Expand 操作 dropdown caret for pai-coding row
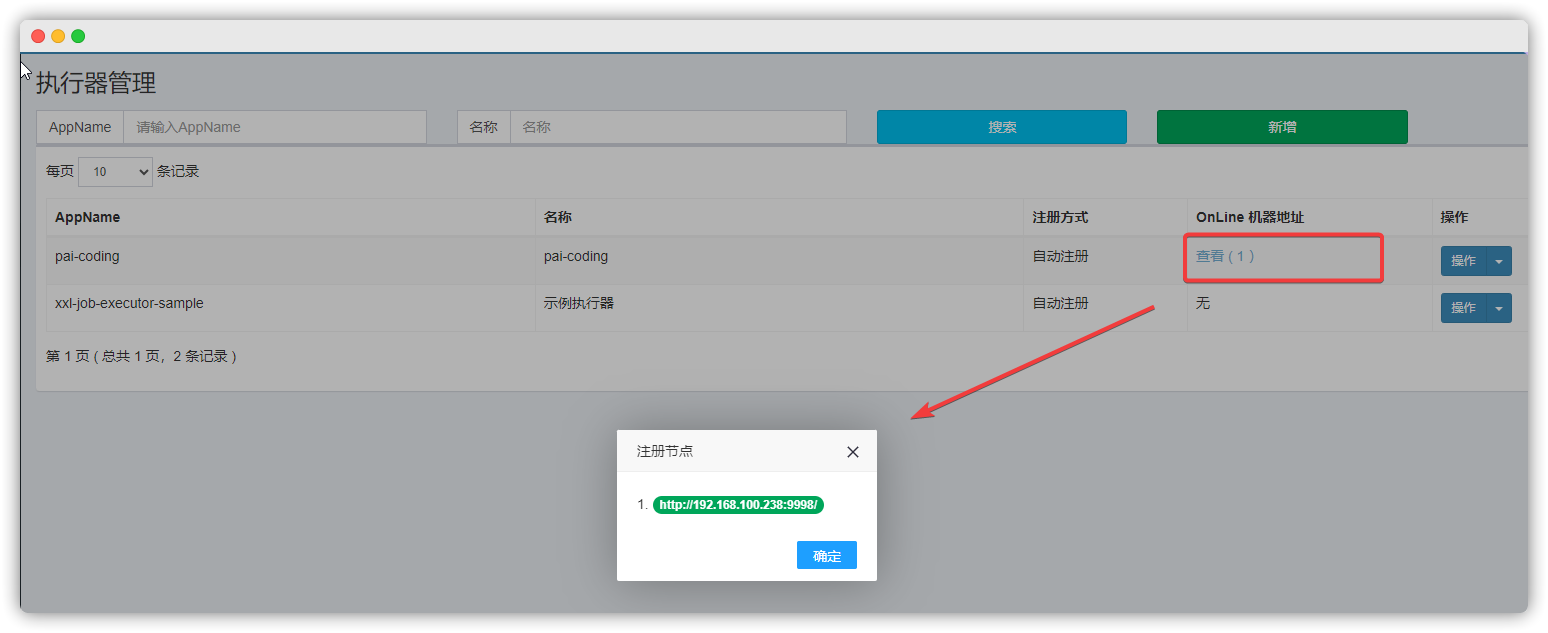This screenshot has width=1548, height=633. pyautogui.click(x=1499, y=261)
